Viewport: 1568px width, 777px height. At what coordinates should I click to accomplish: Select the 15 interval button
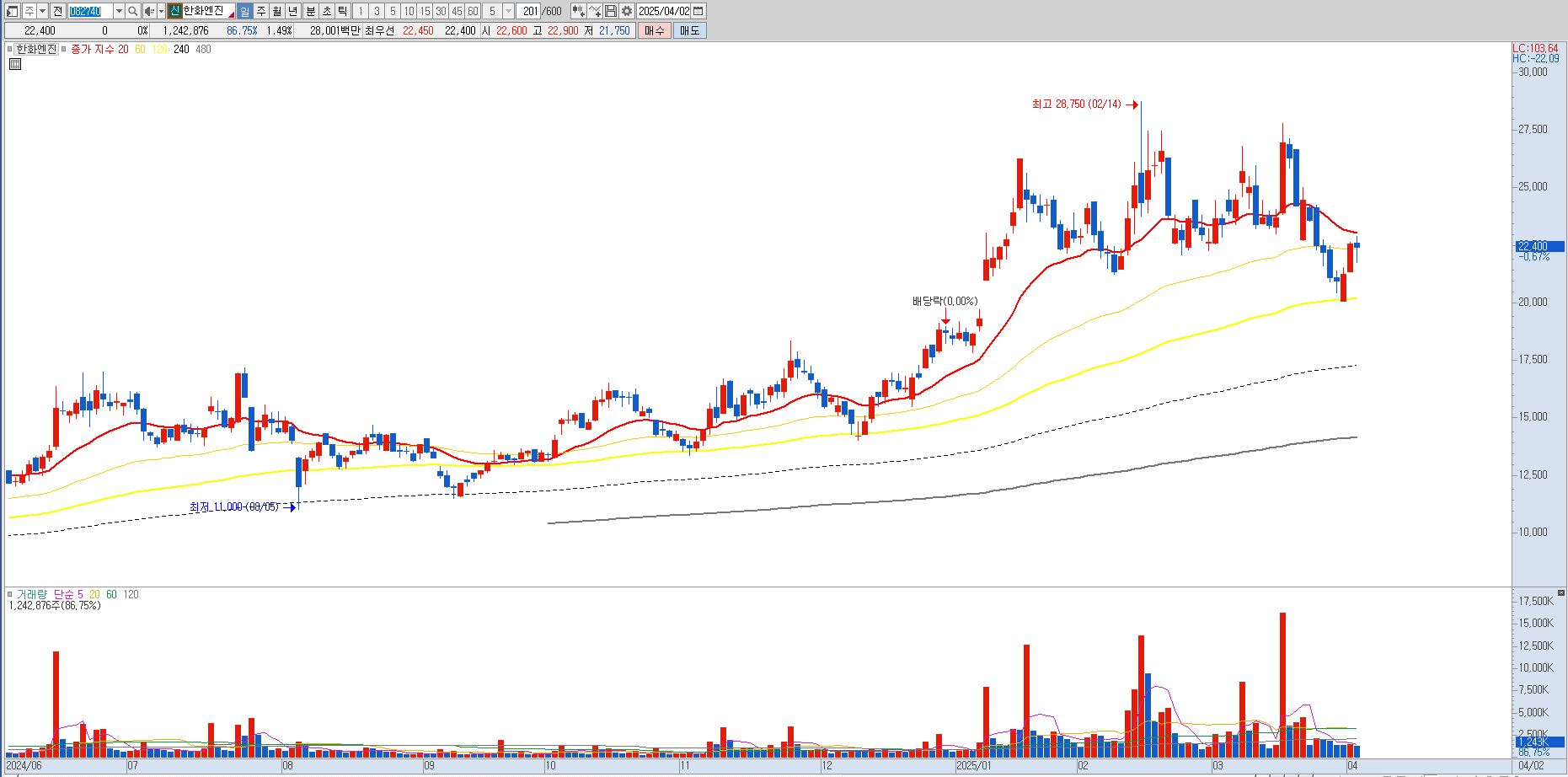coord(425,11)
